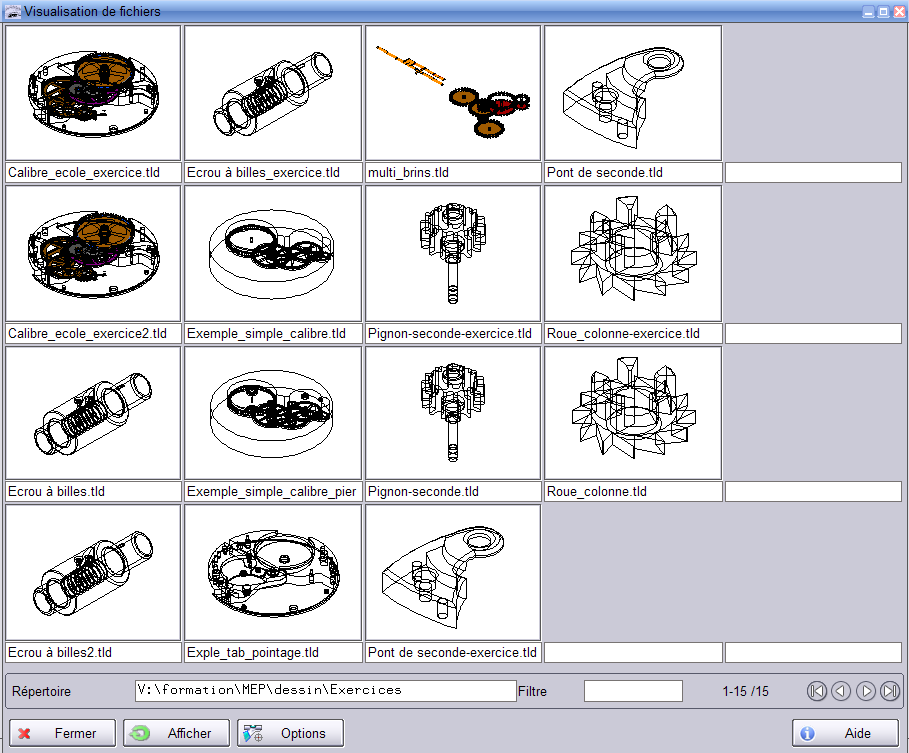Select Ecrou à billes2.tld thumbnail
The width and height of the screenshot is (909, 753).
pos(93,572)
